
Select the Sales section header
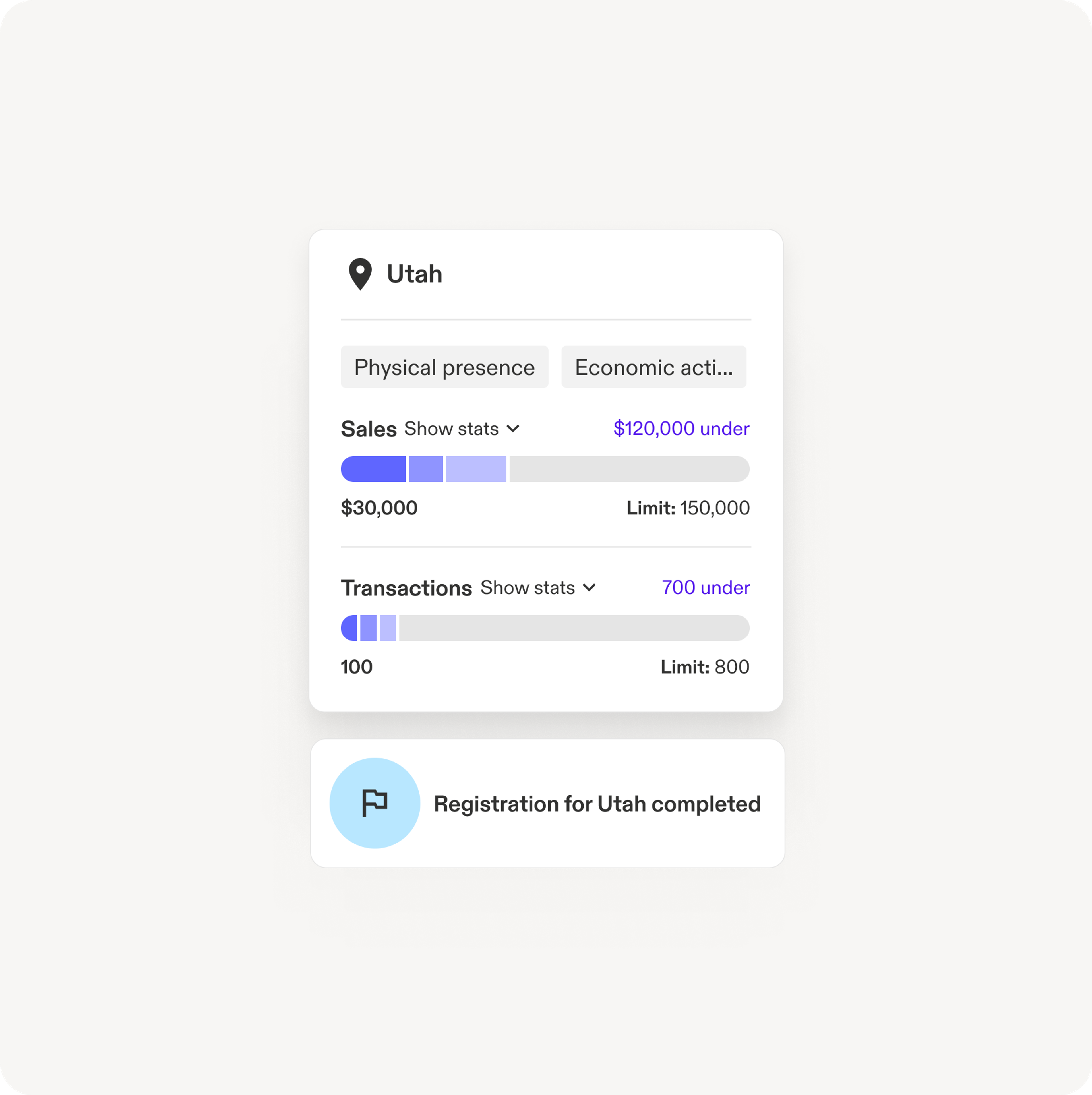(x=369, y=429)
